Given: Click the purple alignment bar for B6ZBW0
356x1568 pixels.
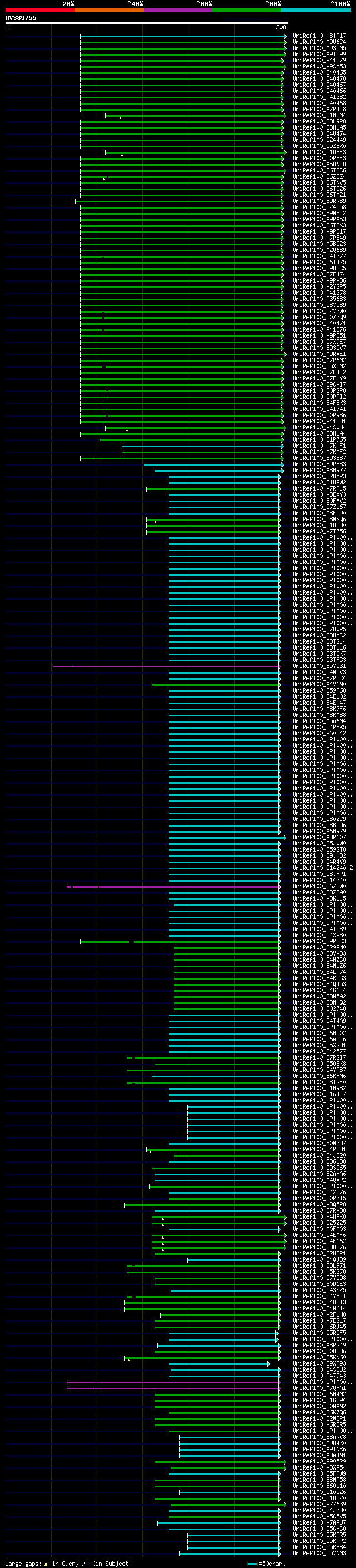Looking at the screenshot, I should tap(174, 887).
